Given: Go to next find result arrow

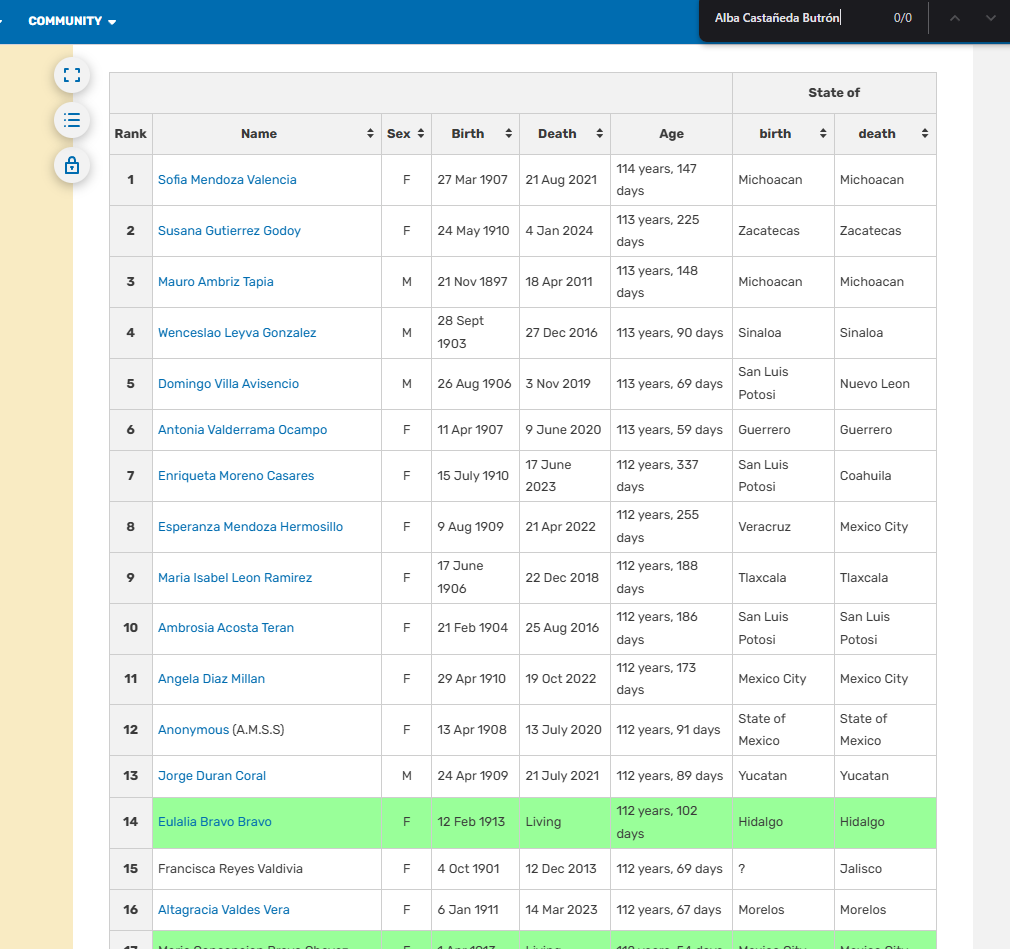Looking at the screenshot, I should (991, 18).
